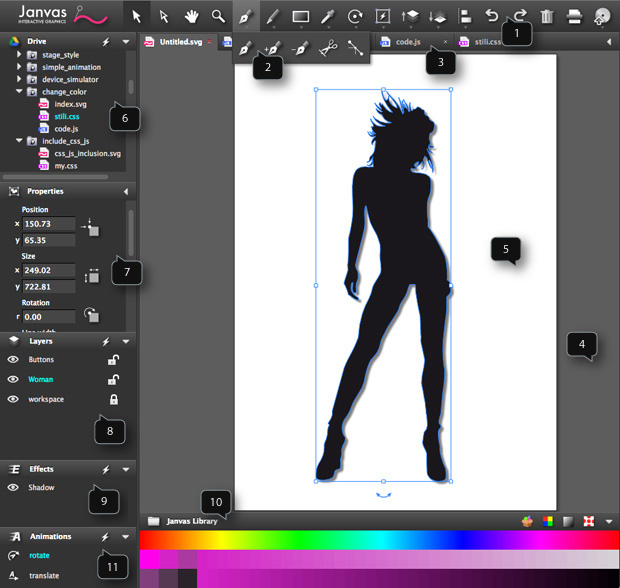Click the Undo arrow
The image size is (620, 588).
pyautogui.click(x=491, y=15)
